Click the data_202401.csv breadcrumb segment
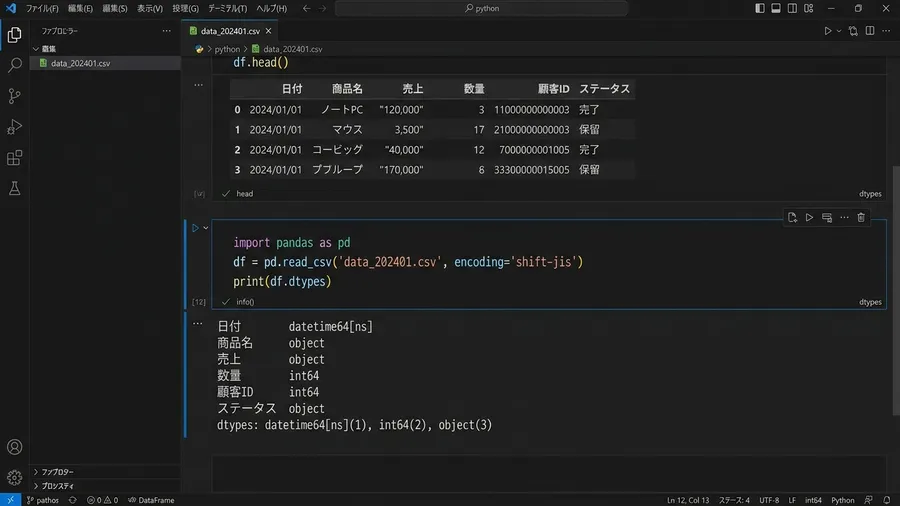The height and width of the screenshot is (506, 900). point(287,49)
